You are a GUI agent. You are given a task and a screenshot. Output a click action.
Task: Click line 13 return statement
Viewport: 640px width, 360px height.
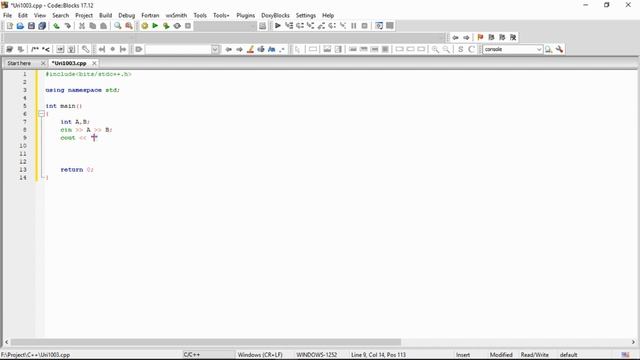coord(77,170)
